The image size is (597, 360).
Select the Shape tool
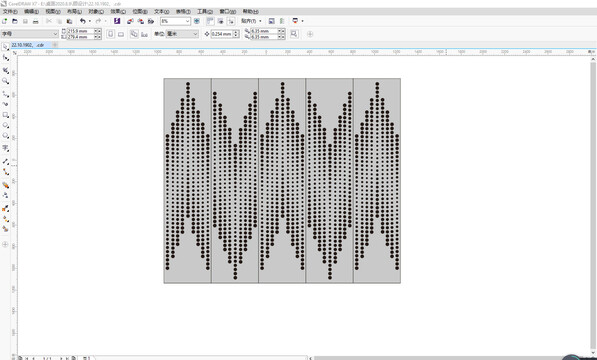pyautogui.click(x=5, y=58)
